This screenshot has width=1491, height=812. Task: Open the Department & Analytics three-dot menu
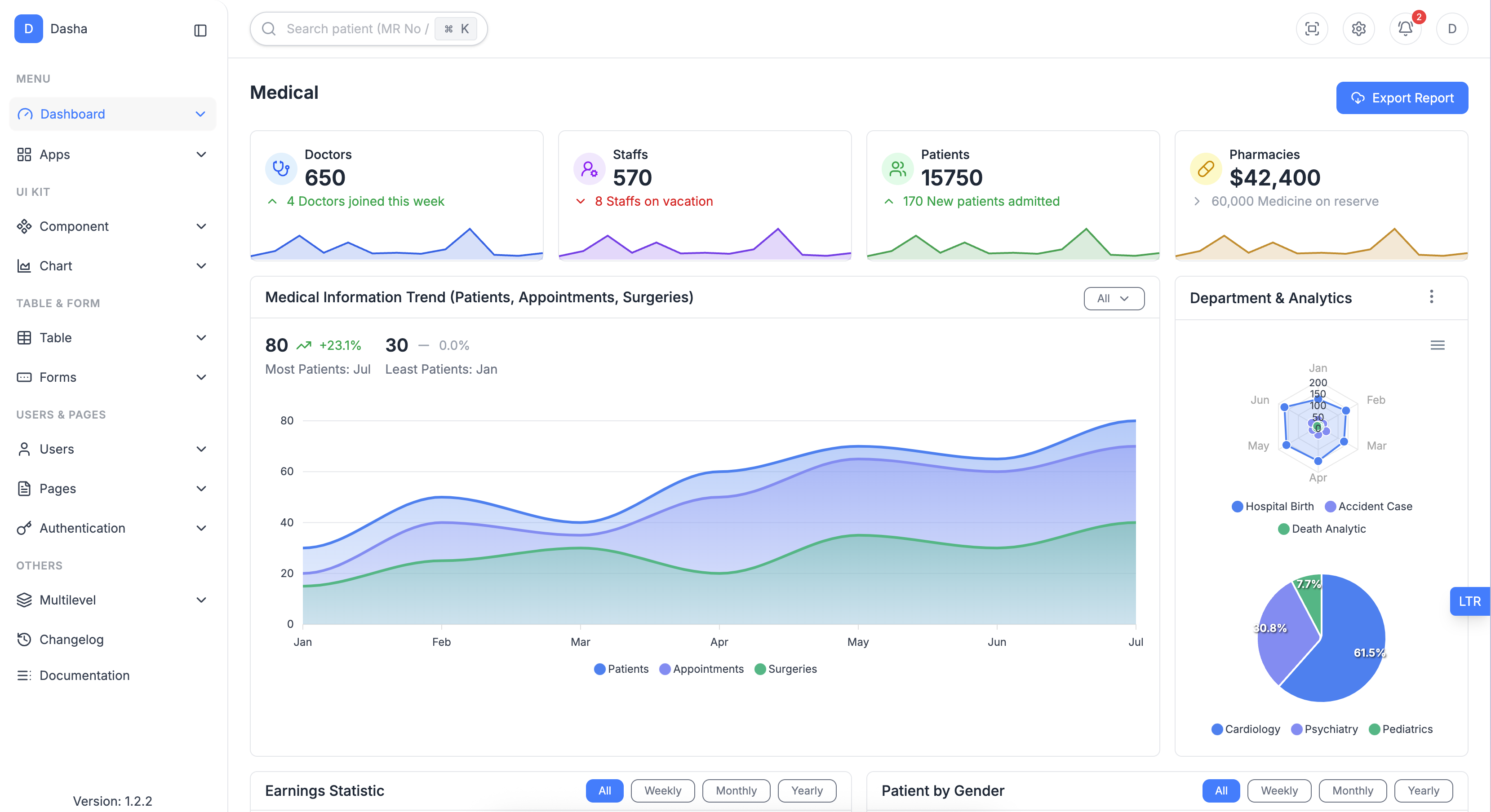(x=1431, y=297)
